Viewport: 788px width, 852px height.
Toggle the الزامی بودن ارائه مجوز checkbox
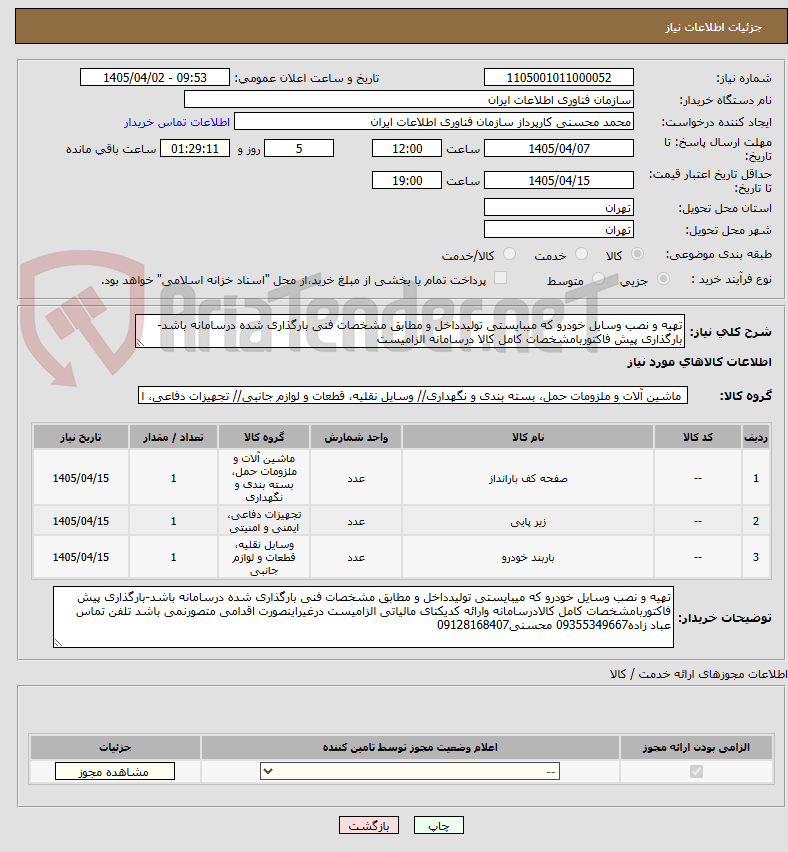click(x=696, y=772)
